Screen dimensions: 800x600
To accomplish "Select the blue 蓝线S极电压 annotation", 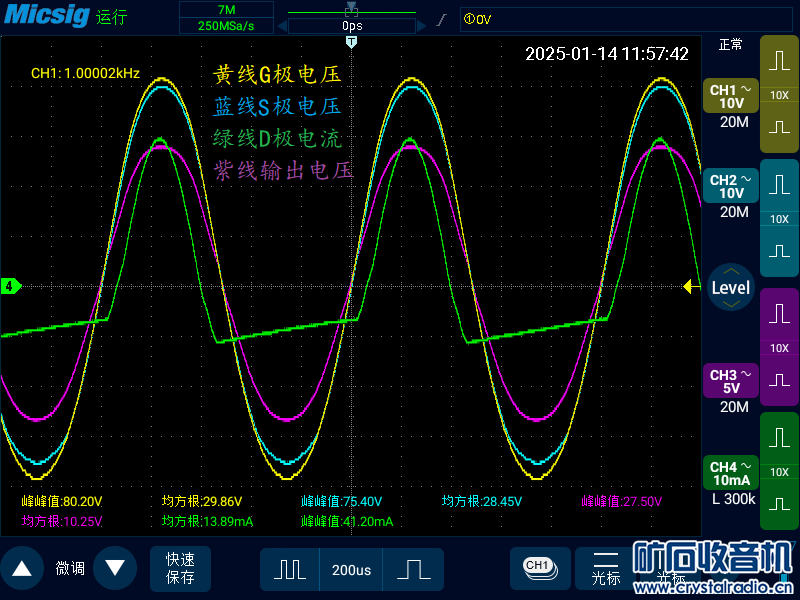I will [277, 107].
